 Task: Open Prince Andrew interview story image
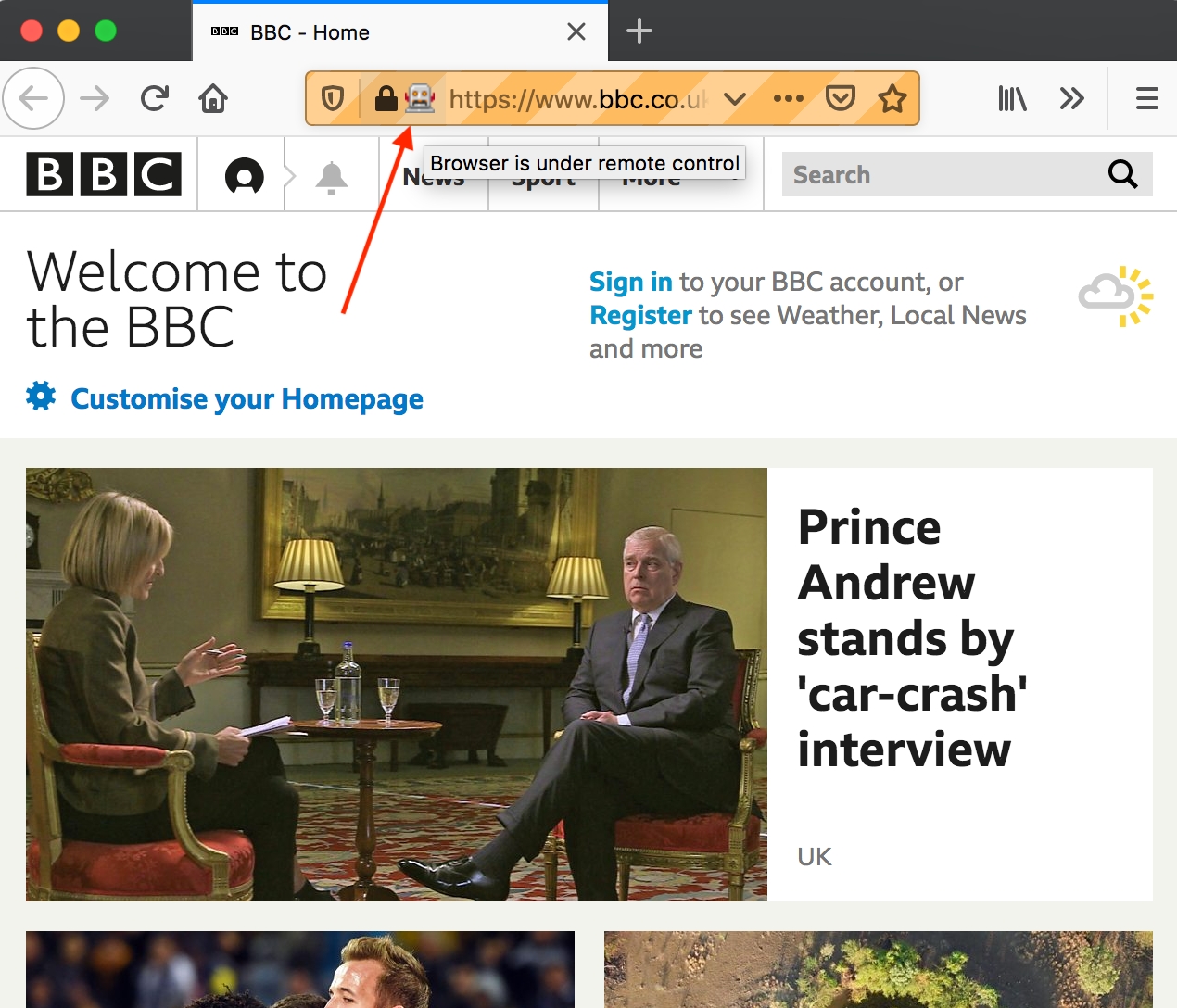396,684
